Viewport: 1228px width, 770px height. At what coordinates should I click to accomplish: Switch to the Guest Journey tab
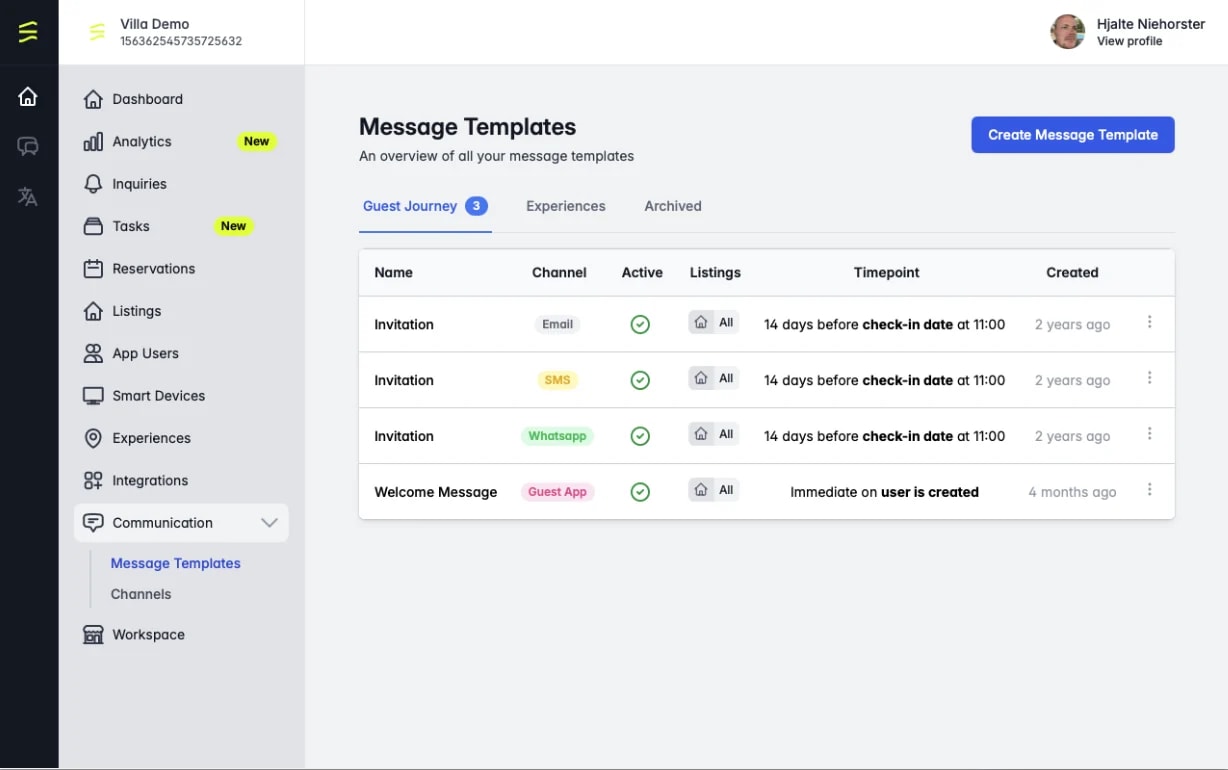click(425, 207)
